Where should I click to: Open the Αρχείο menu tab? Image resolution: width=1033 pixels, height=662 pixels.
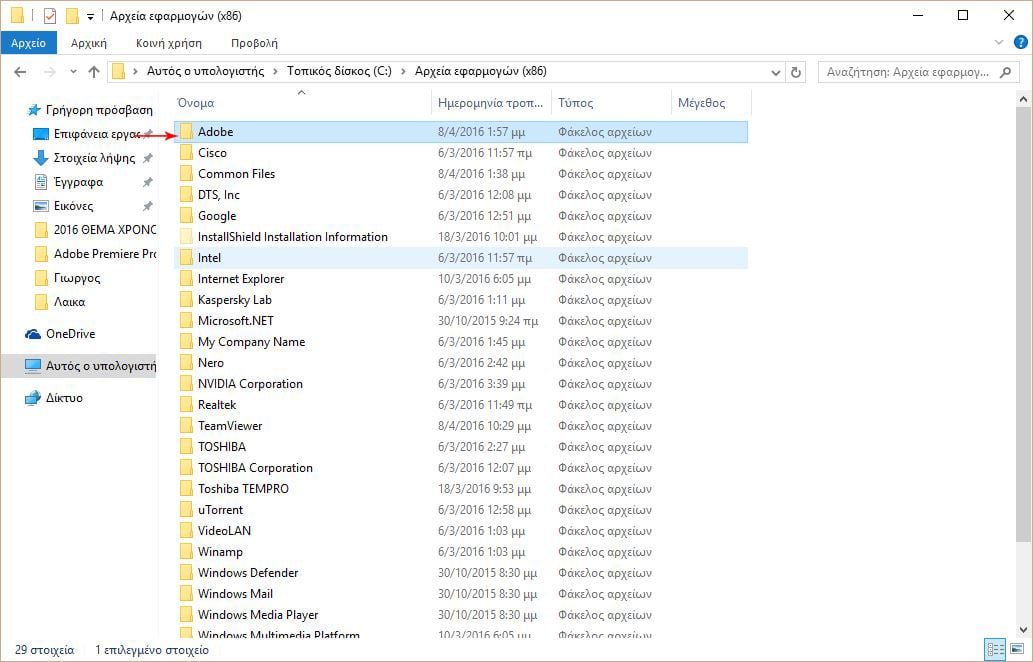point(28,43)
